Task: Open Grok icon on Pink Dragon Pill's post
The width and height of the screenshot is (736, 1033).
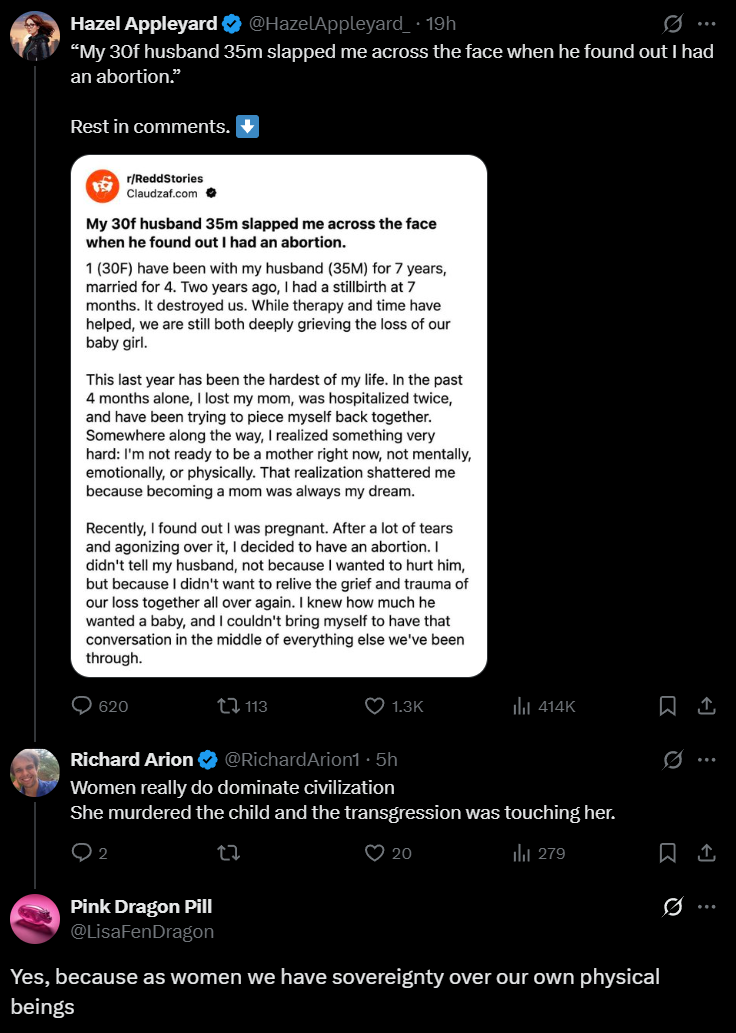Action: 673,907
